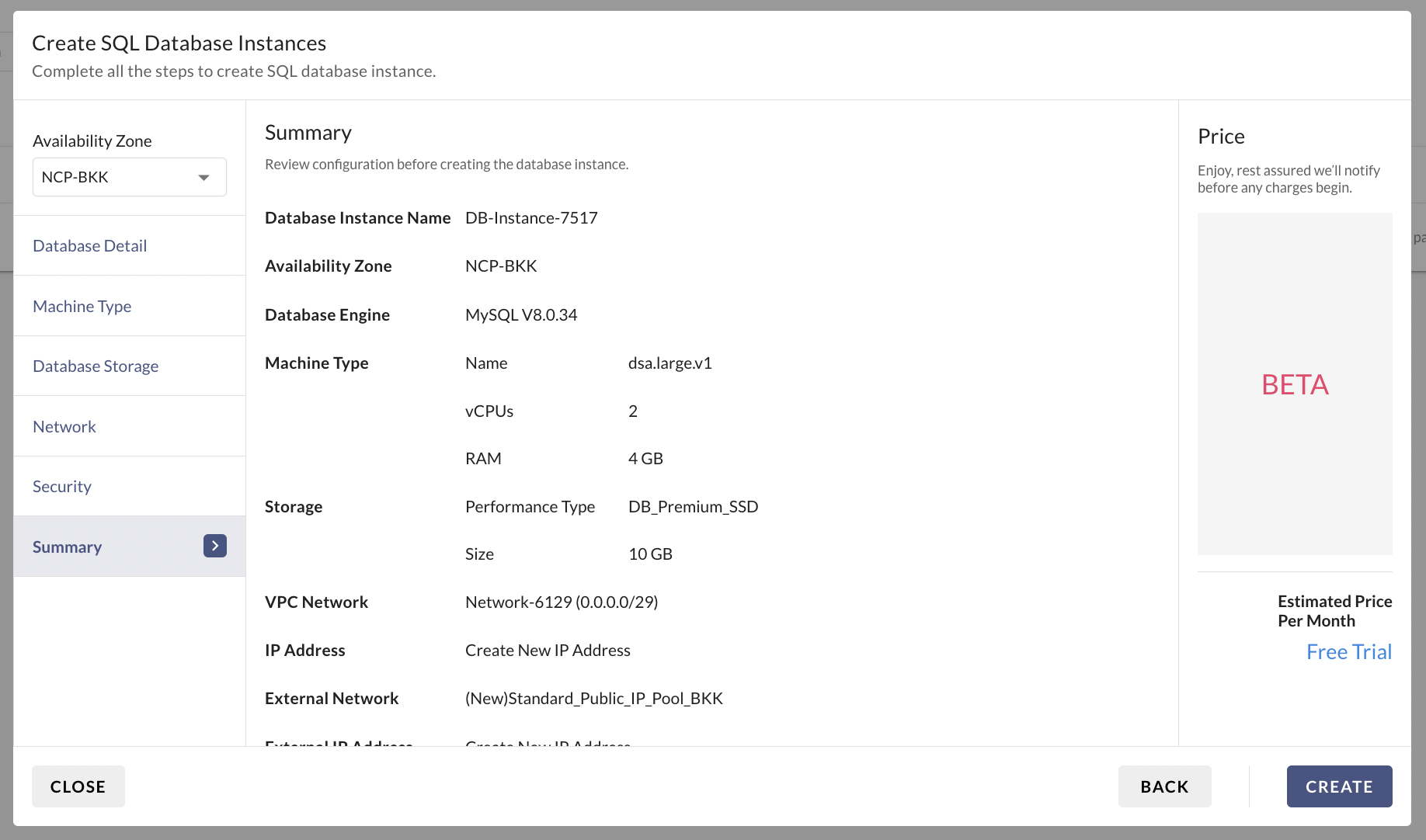This screenshot has width=1426, height=840.
Task: Select the Network step in sidebar
Action: point(64,426)
